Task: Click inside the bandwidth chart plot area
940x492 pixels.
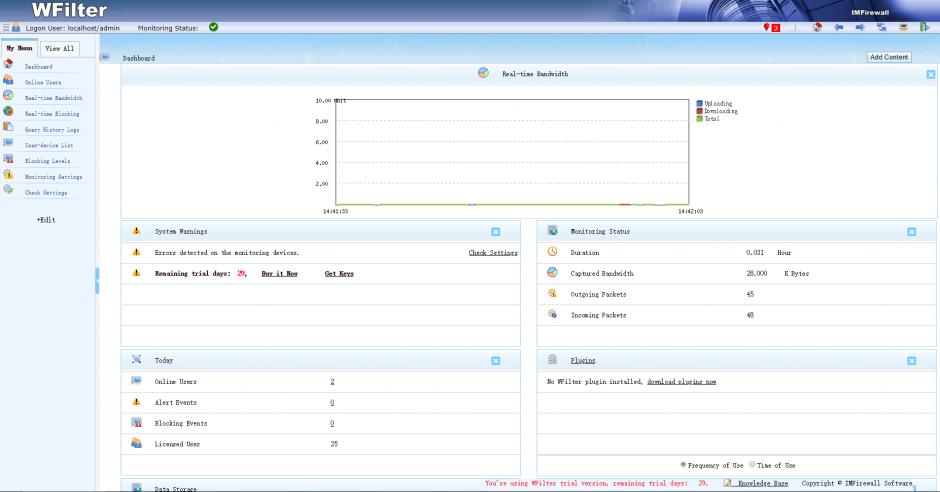Action: point(512,152)
